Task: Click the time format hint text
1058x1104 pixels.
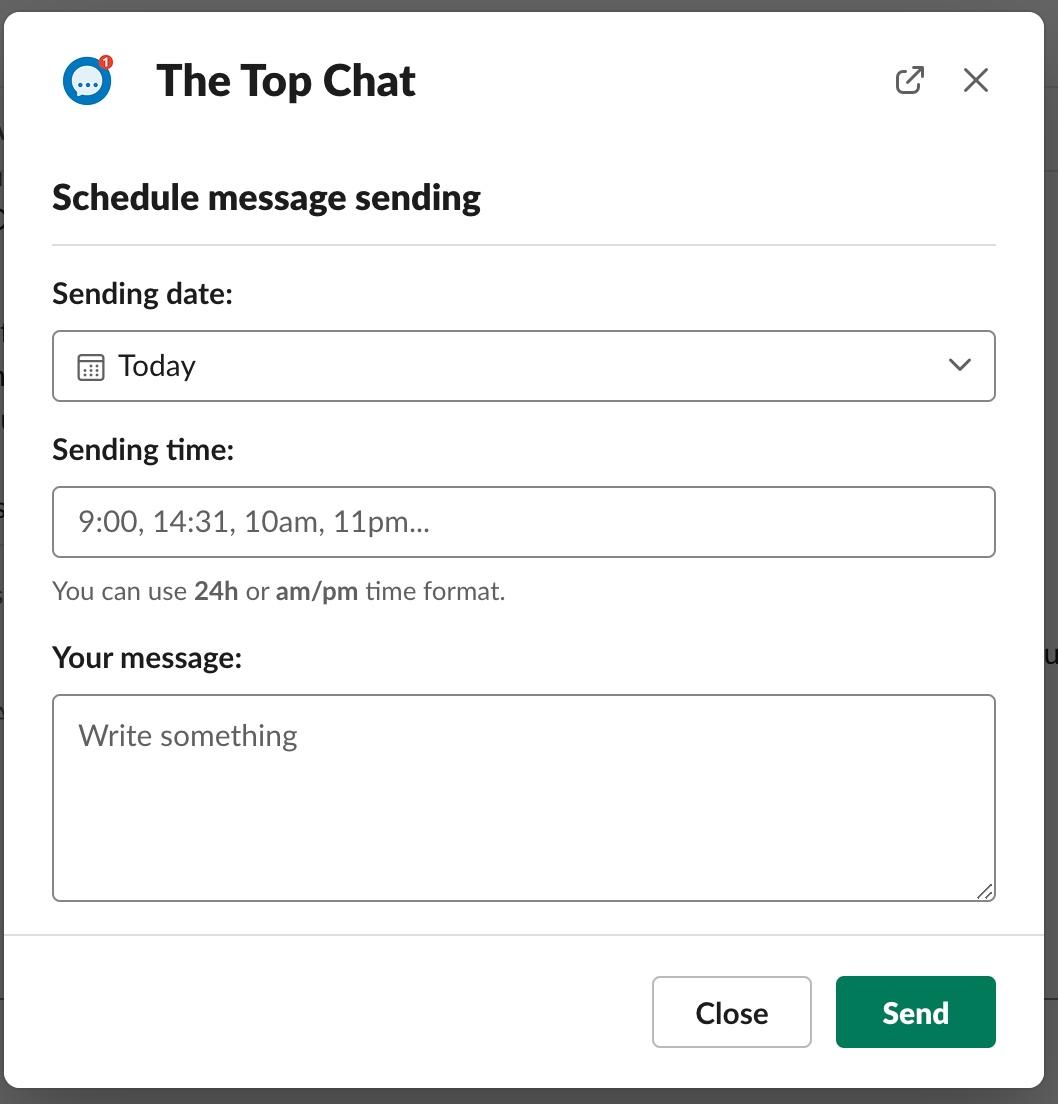Action: 279,591
